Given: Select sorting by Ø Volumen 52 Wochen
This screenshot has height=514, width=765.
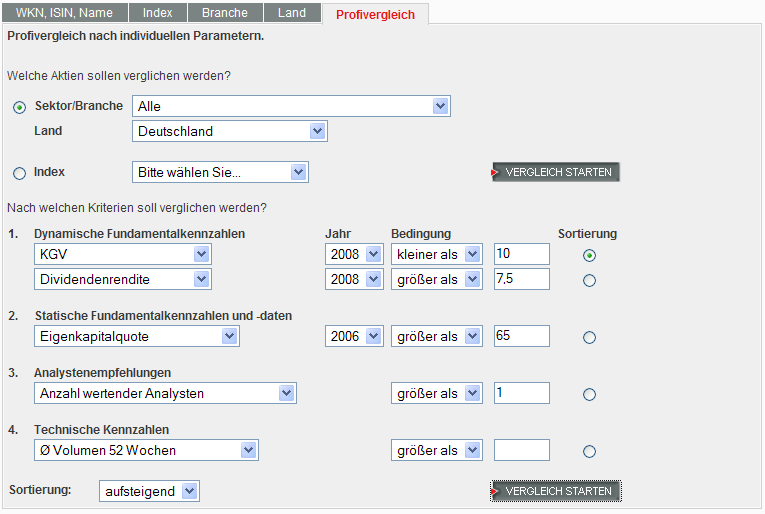Looking at the screenshot, I should point(589,451).
